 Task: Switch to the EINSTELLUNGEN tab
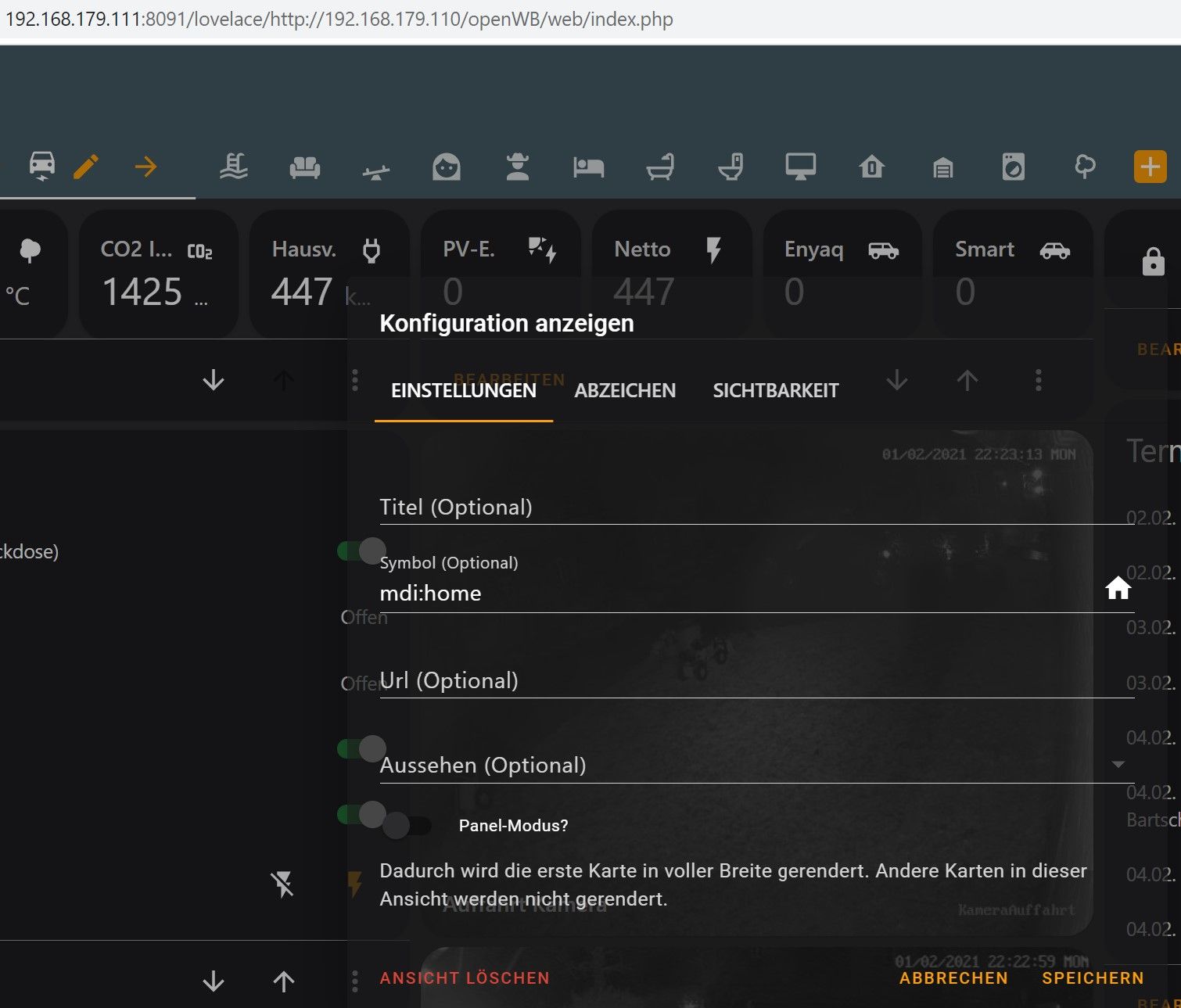(x=464, y=390)
